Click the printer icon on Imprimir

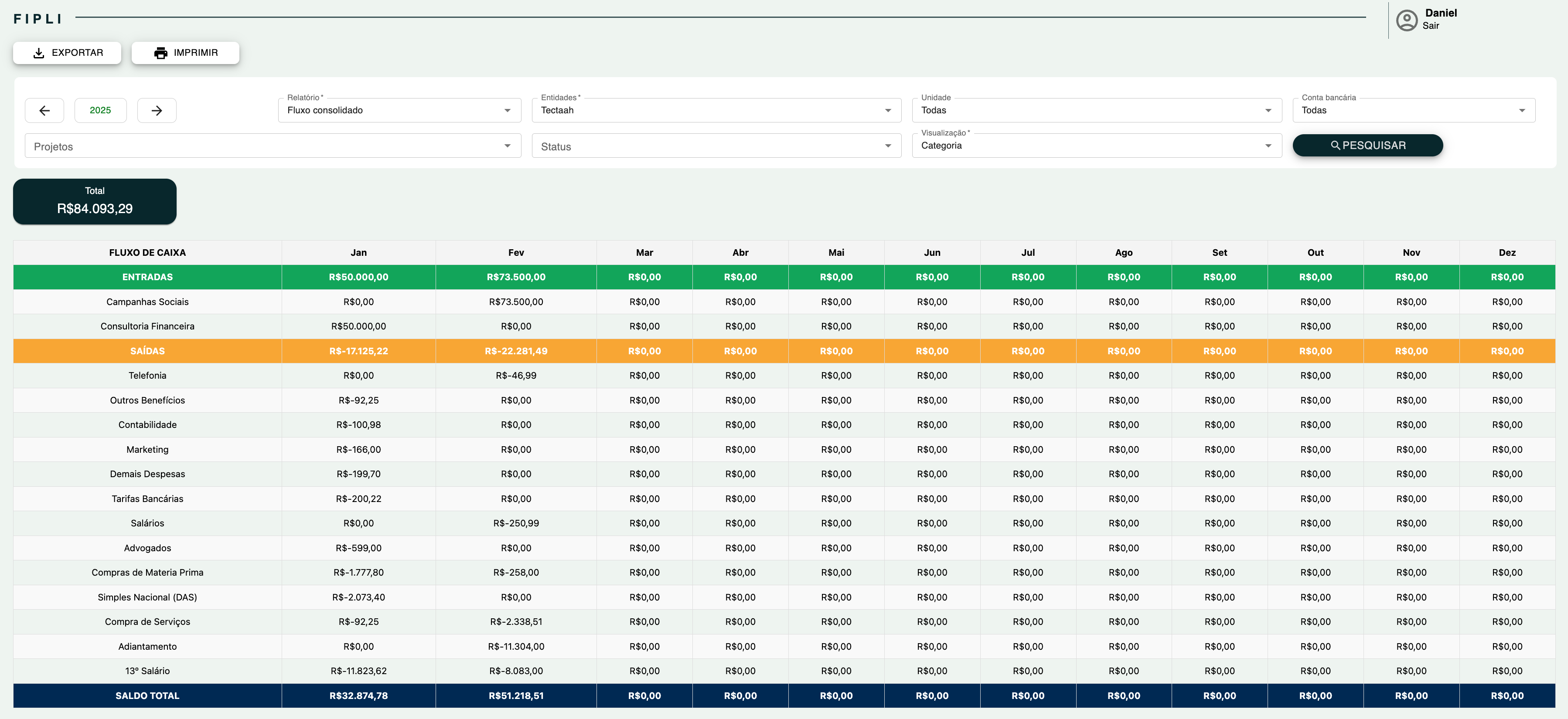point(161,53)
